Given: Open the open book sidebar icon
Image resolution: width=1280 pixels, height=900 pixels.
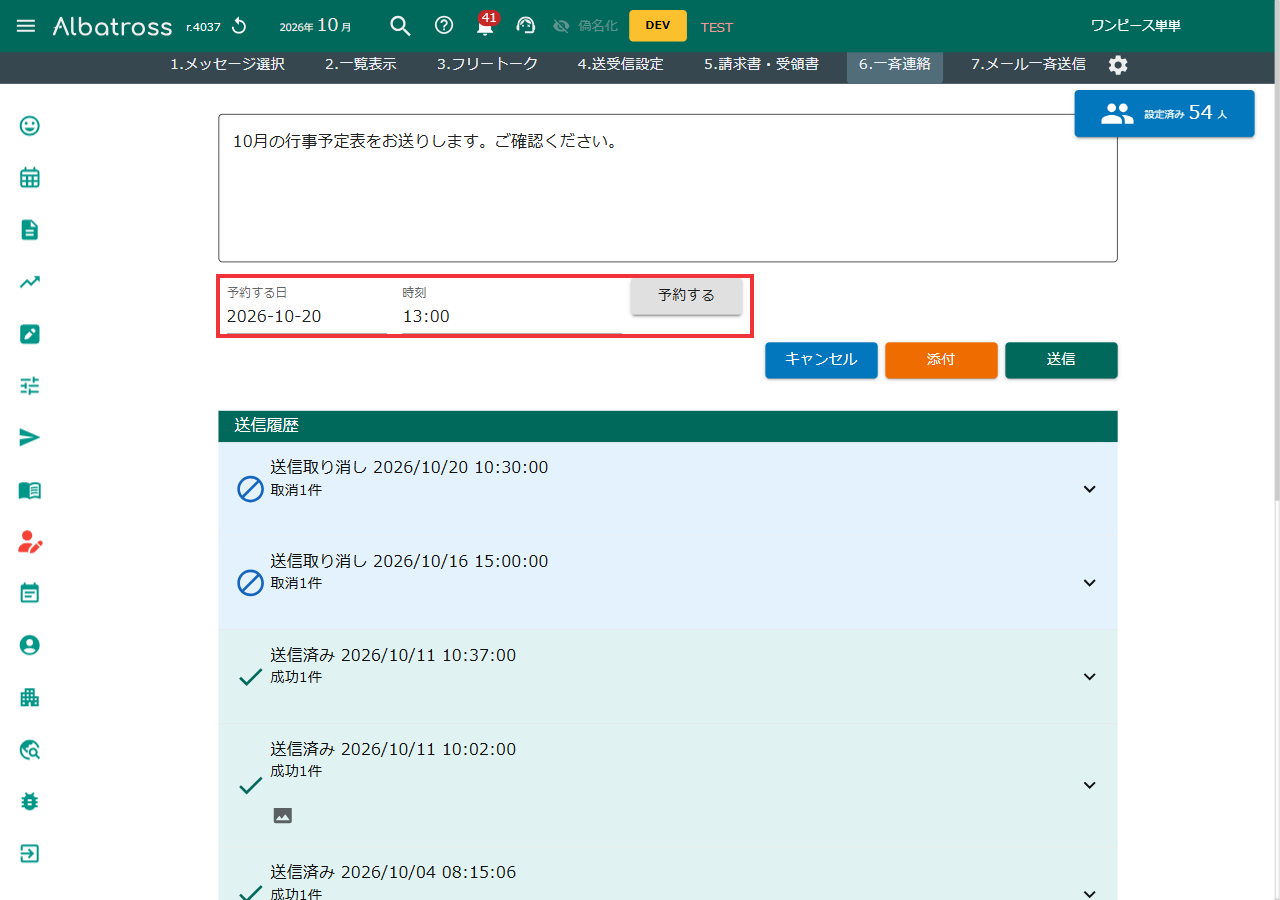Looking at the screenshot, I should pyautogui.click(x=30, y=490).
